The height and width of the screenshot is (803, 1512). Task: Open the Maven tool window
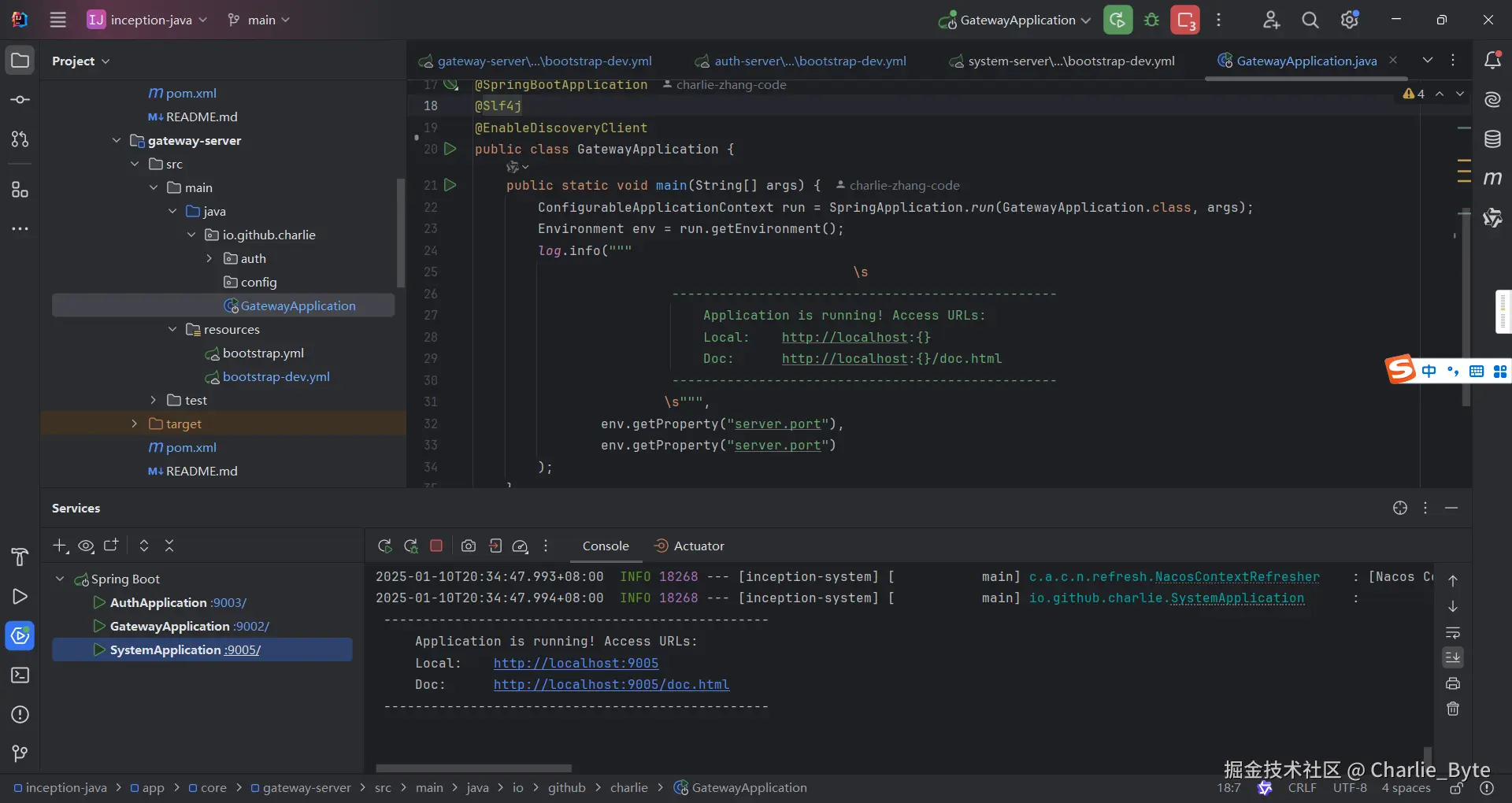coord(1492,179)
